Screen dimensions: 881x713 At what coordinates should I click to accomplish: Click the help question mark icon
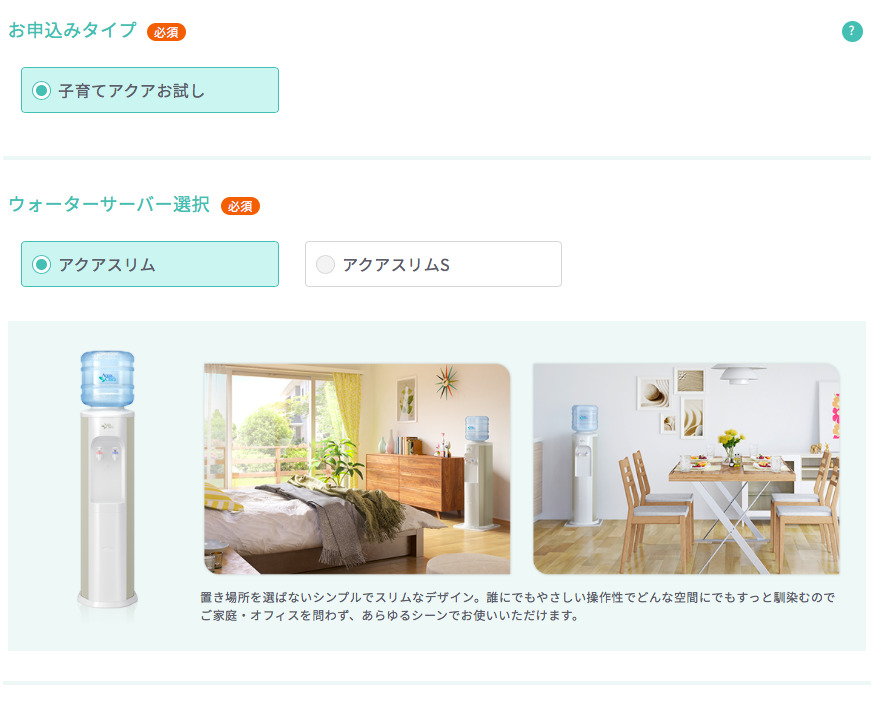tap(852, 31)
